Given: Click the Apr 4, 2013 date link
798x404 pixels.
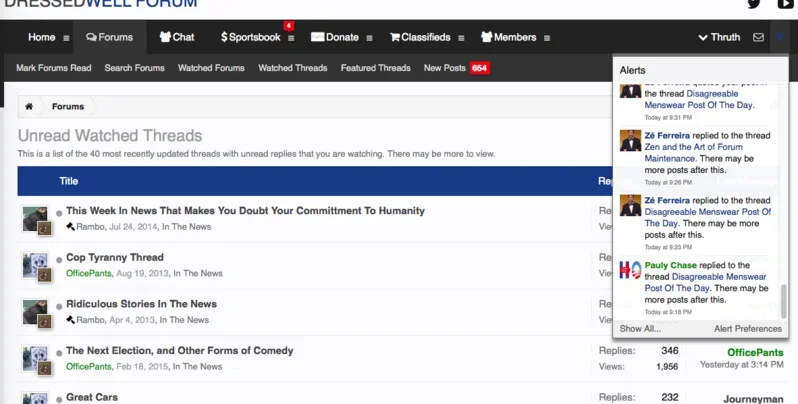Looking at the screenshot, I should [132, 320].
